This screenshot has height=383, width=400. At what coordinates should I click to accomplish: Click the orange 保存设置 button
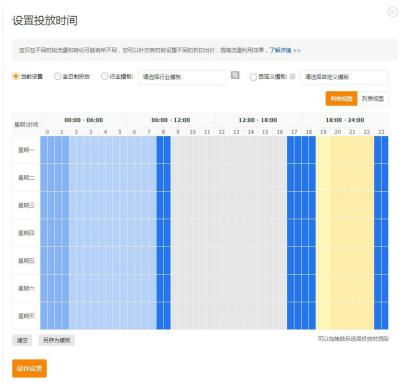tap(29, 369)
